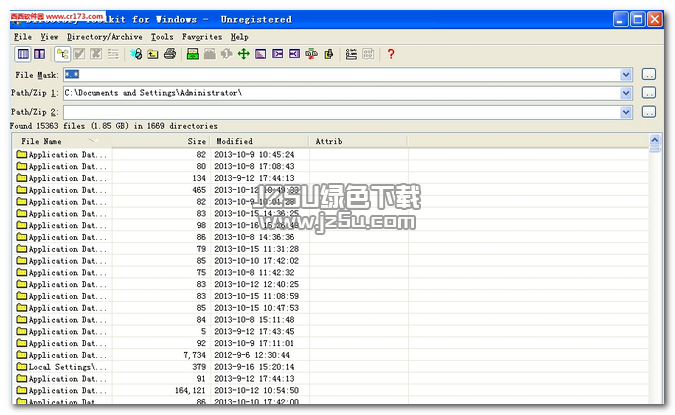Click the greyed-out crossed-box toolbar icon
Screen dimensions: 675x415
click(96, 54)
